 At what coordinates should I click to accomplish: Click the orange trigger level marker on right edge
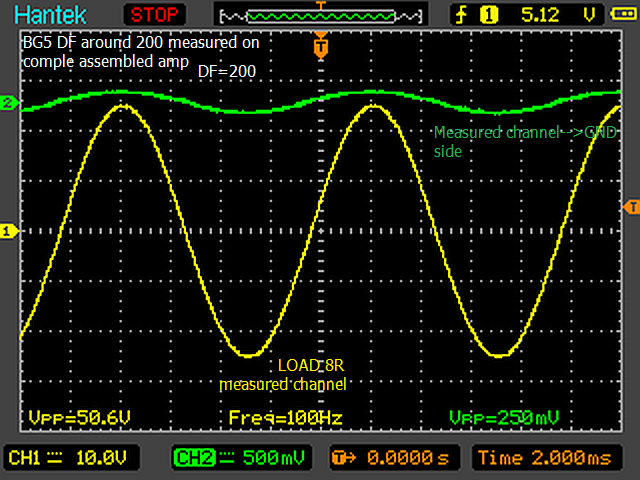(x=631, y=207)
